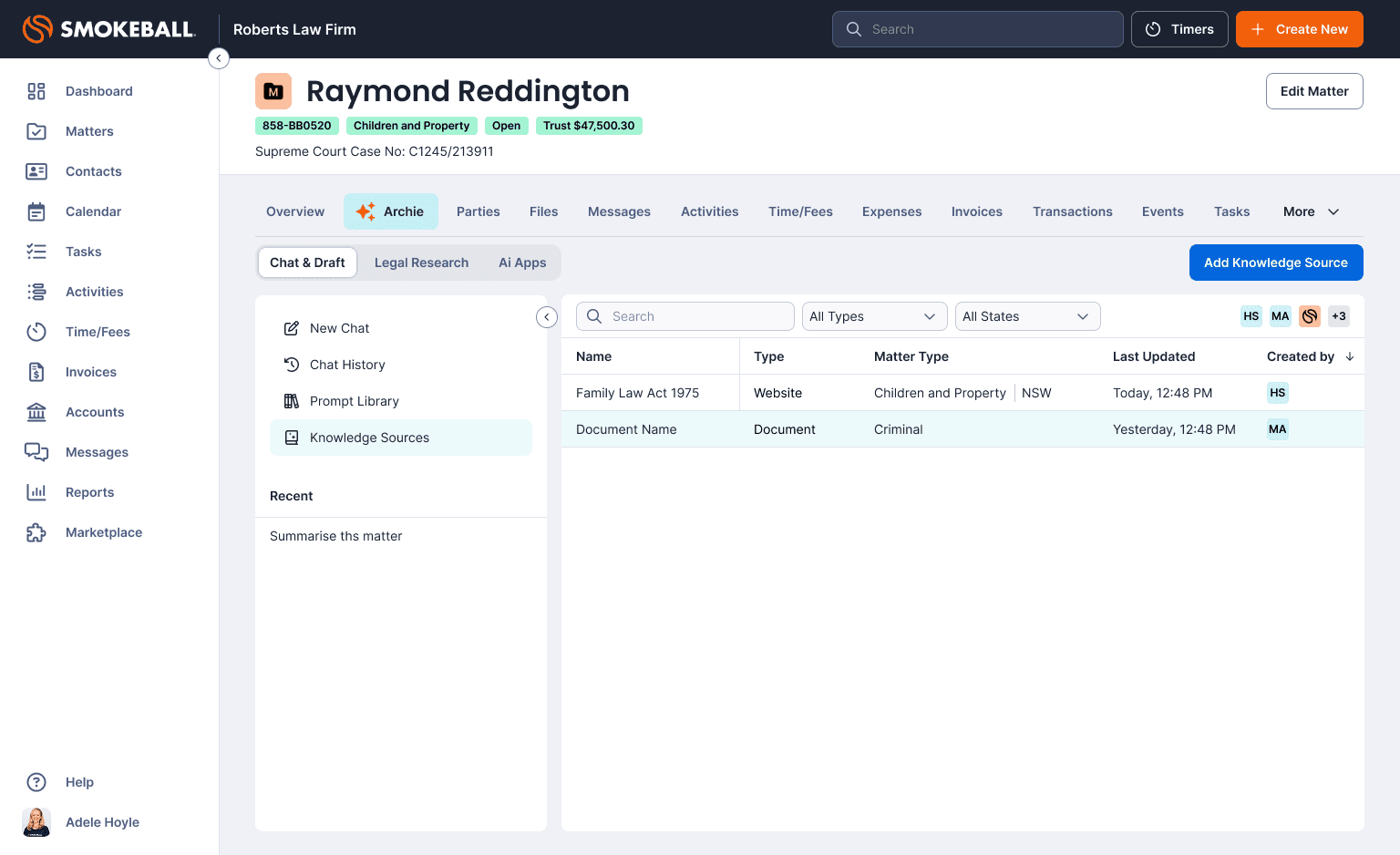Go to Accounts section
The height and width of the screenshot is (855, 1400).
pos(94,412)
